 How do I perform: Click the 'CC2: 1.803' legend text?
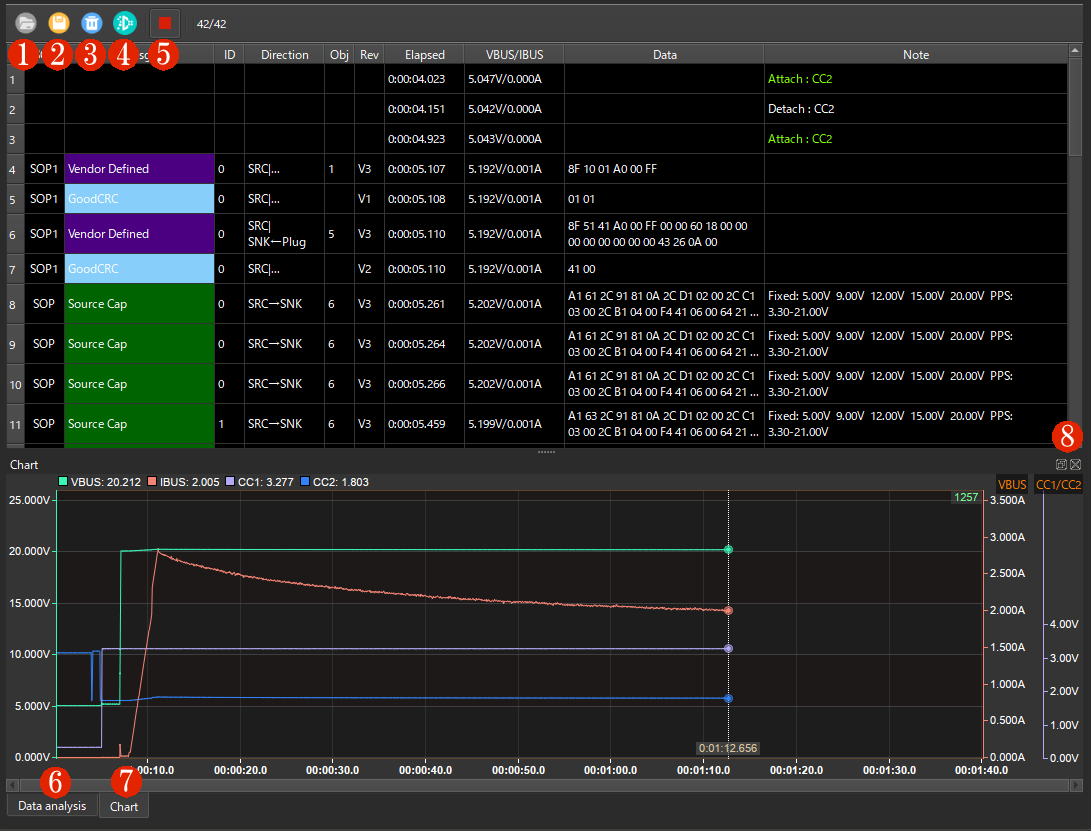click(x=341, y=482)
